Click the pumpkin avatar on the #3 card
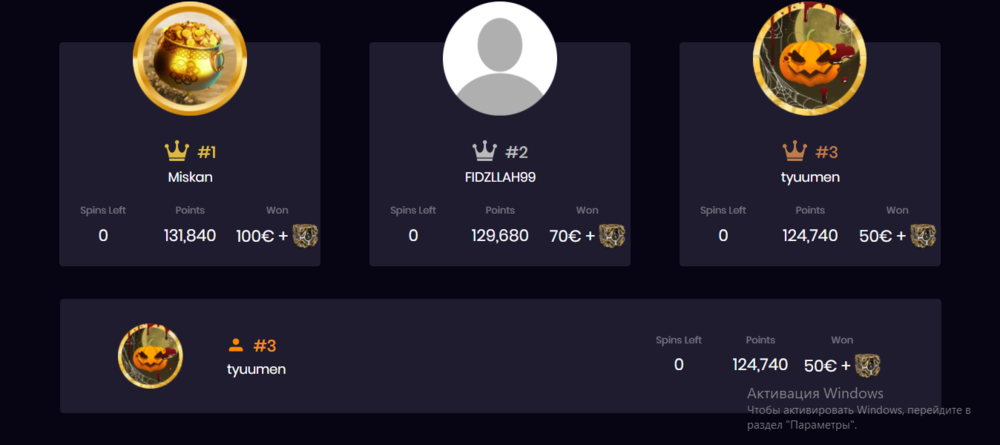The width and height of the screenshot is (1000, 445). click(809, 58)
